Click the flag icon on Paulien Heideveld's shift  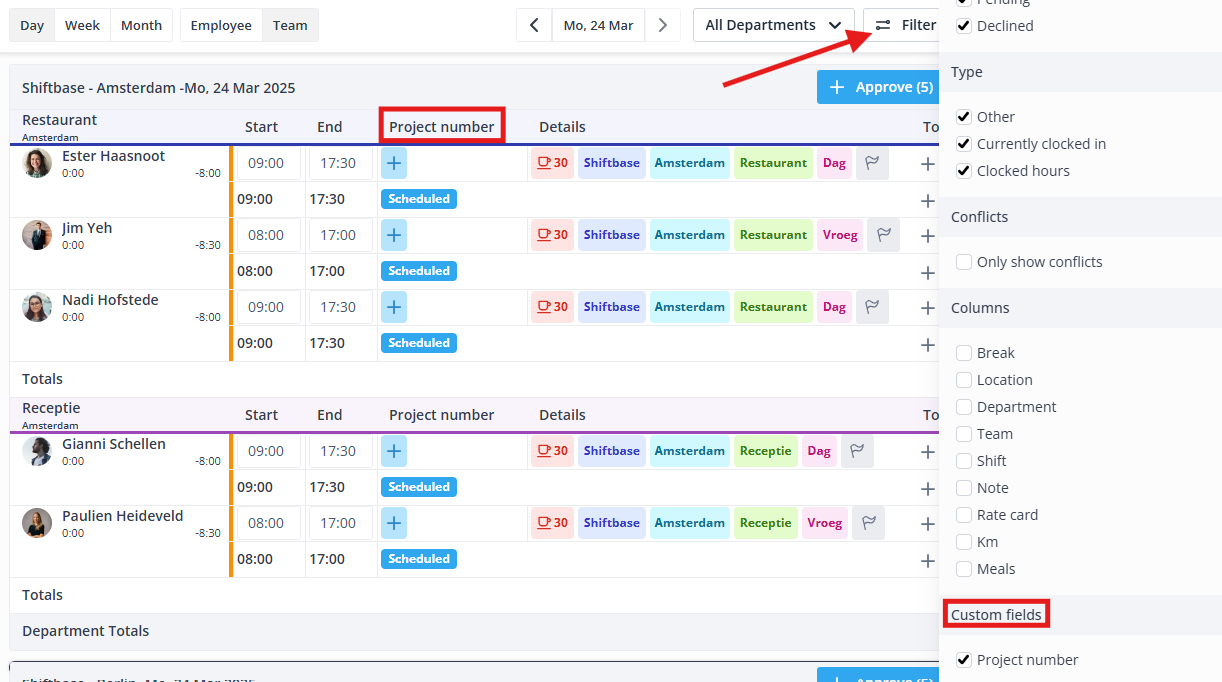pyautogui.click(x=867, y=522)
